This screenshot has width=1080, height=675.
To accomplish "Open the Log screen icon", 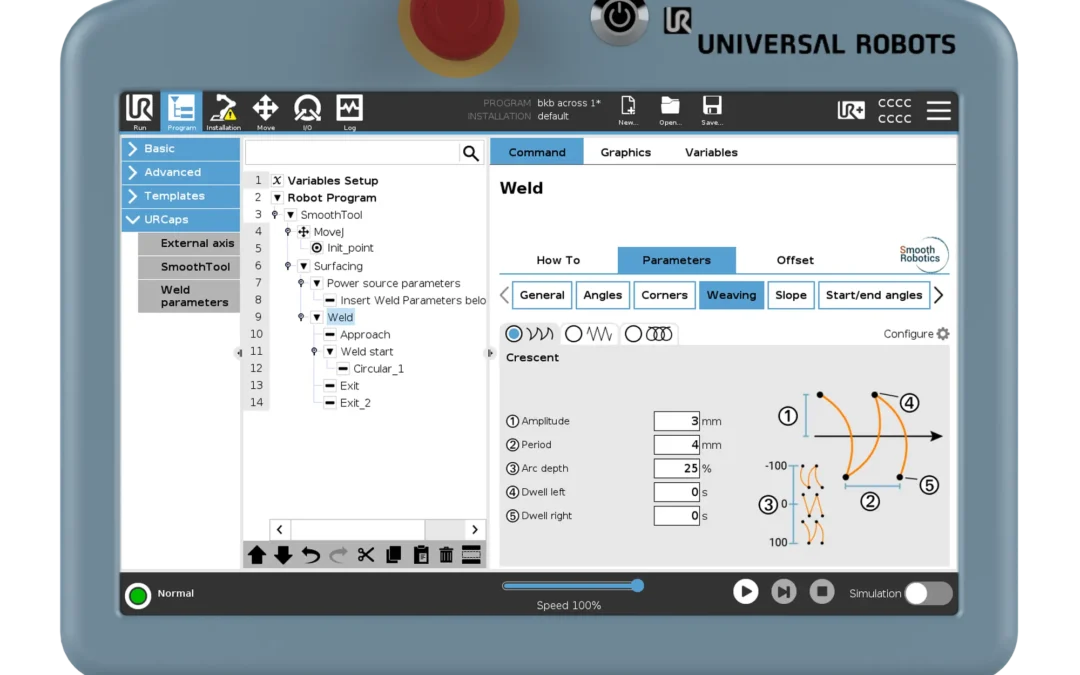I will (349, 111).
